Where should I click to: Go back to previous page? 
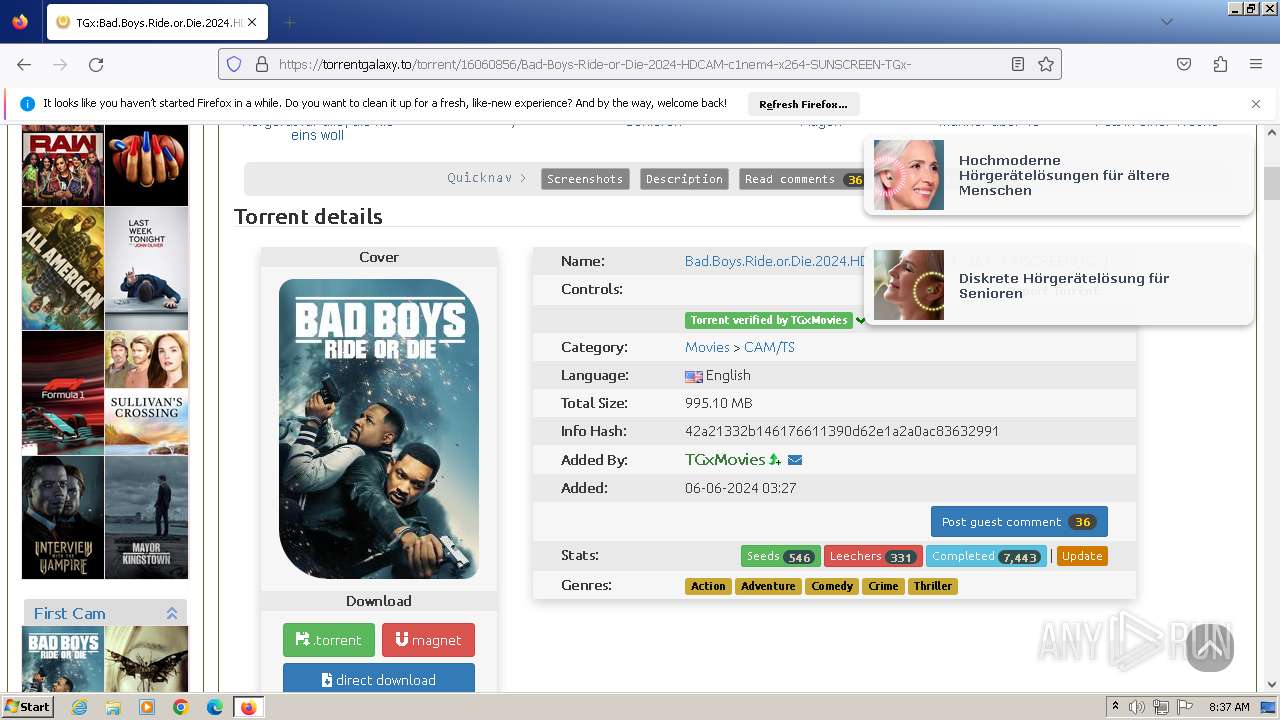point(24,64)
